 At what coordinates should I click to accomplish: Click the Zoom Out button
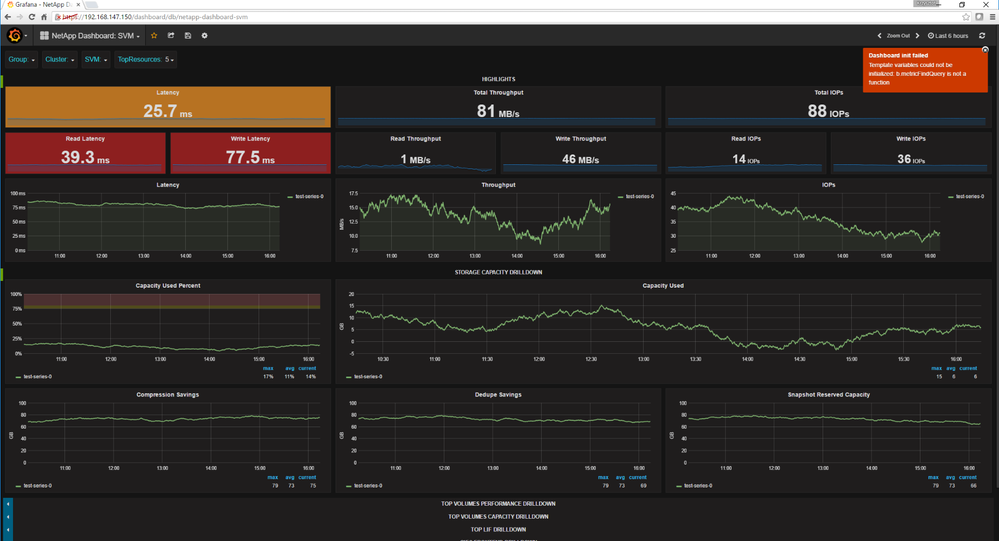[x=898, y=36]
